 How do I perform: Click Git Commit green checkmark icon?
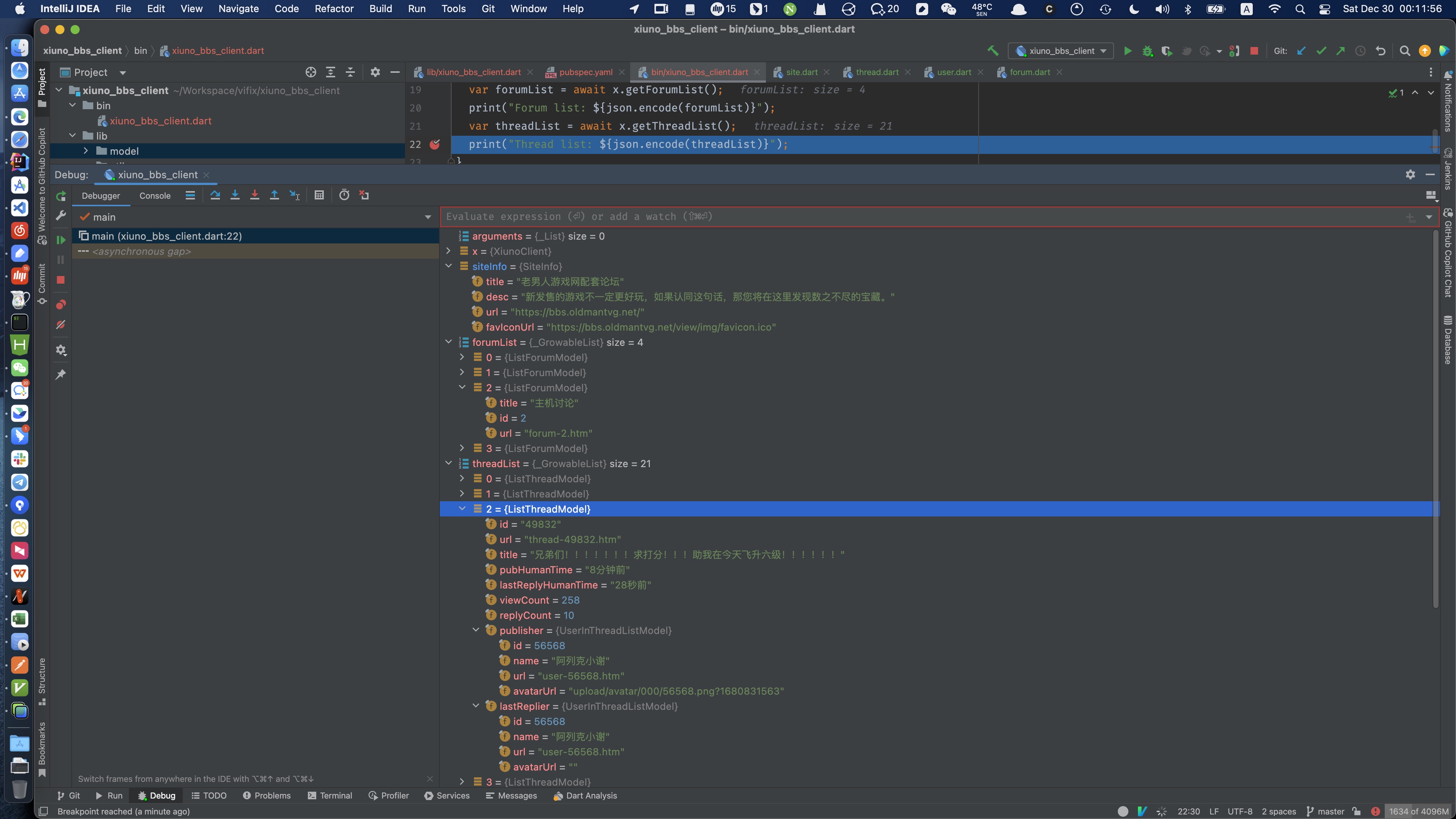click(1321, 51)
